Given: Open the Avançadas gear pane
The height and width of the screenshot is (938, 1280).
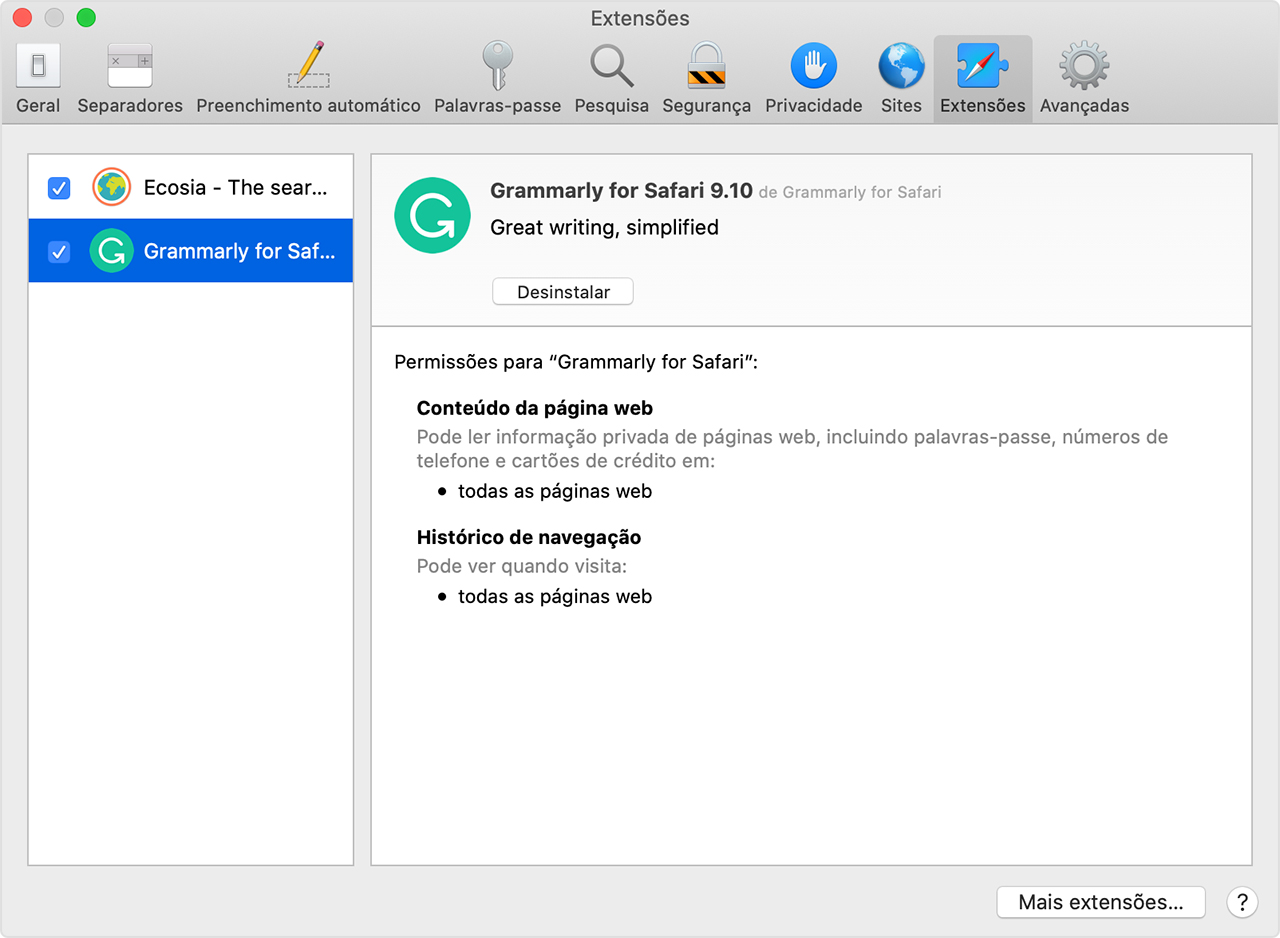Looking at the screenshot, I should [1084, 79].
